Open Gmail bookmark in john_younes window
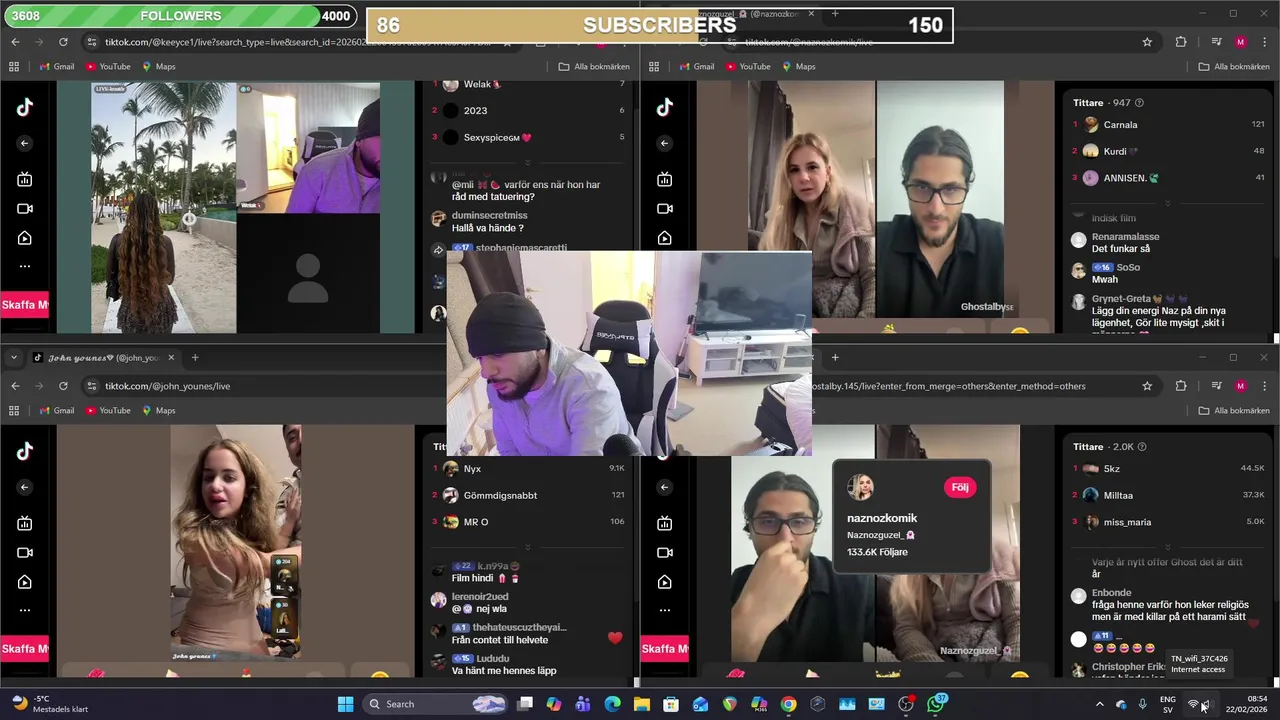The width and height of the screenshot is (1280, 720). (x=56, y=410)
